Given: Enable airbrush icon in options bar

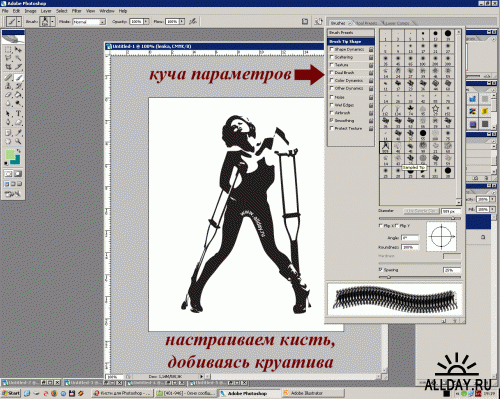Looking at the screenshot, I should coord(193,22).
